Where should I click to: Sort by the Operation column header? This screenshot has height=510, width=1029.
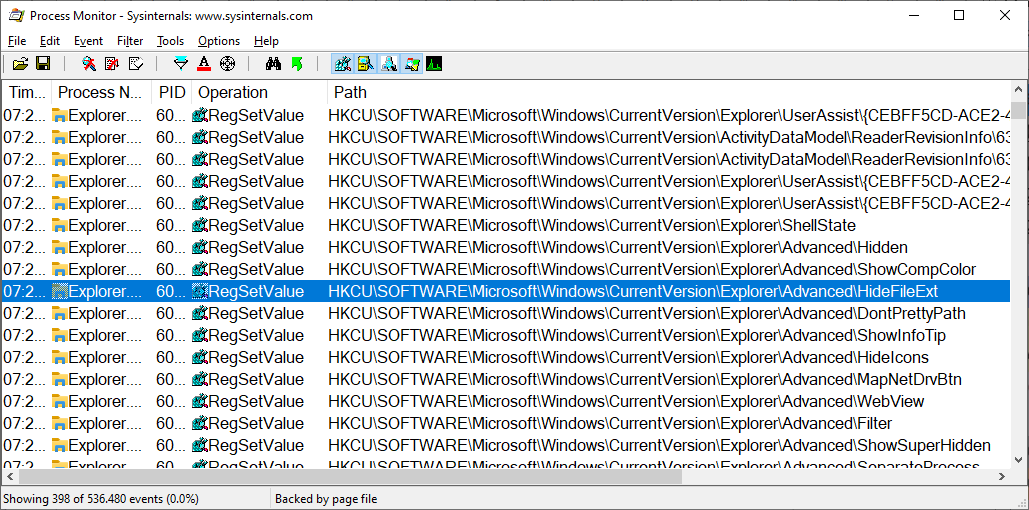(x=259, y=93)
